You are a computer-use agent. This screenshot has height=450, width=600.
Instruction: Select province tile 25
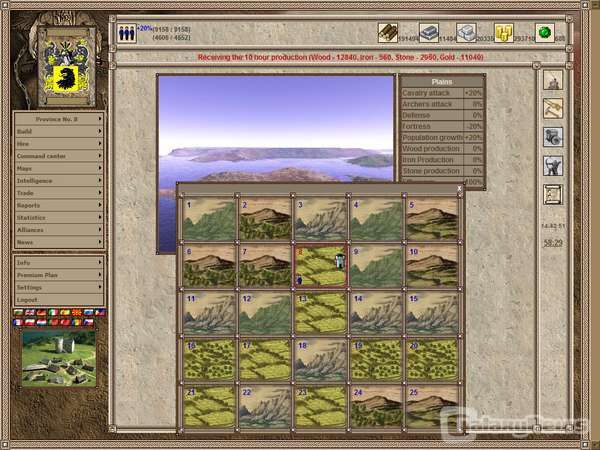tap(432, 407)
